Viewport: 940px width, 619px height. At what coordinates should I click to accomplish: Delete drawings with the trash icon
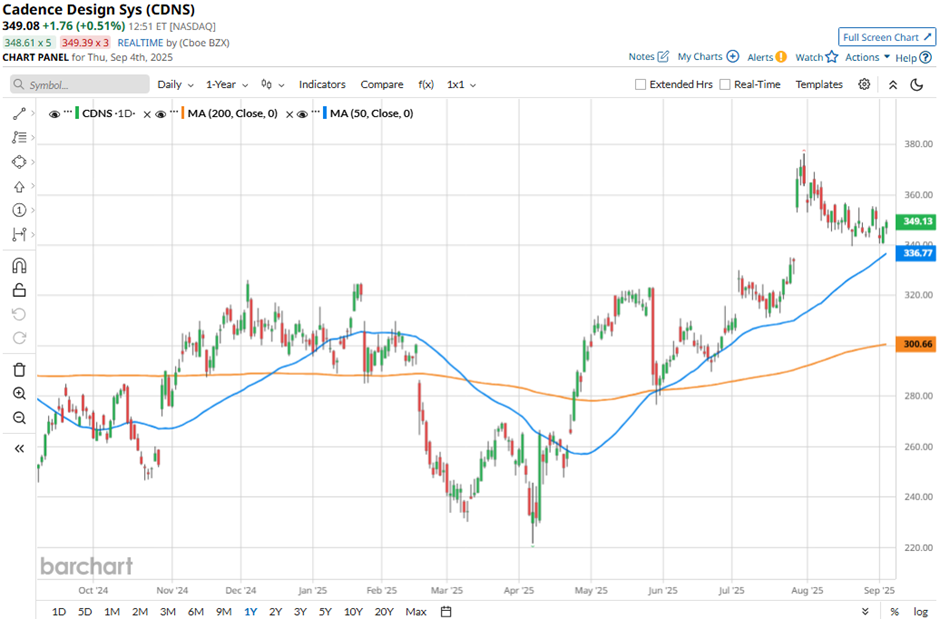coord(19,370)
